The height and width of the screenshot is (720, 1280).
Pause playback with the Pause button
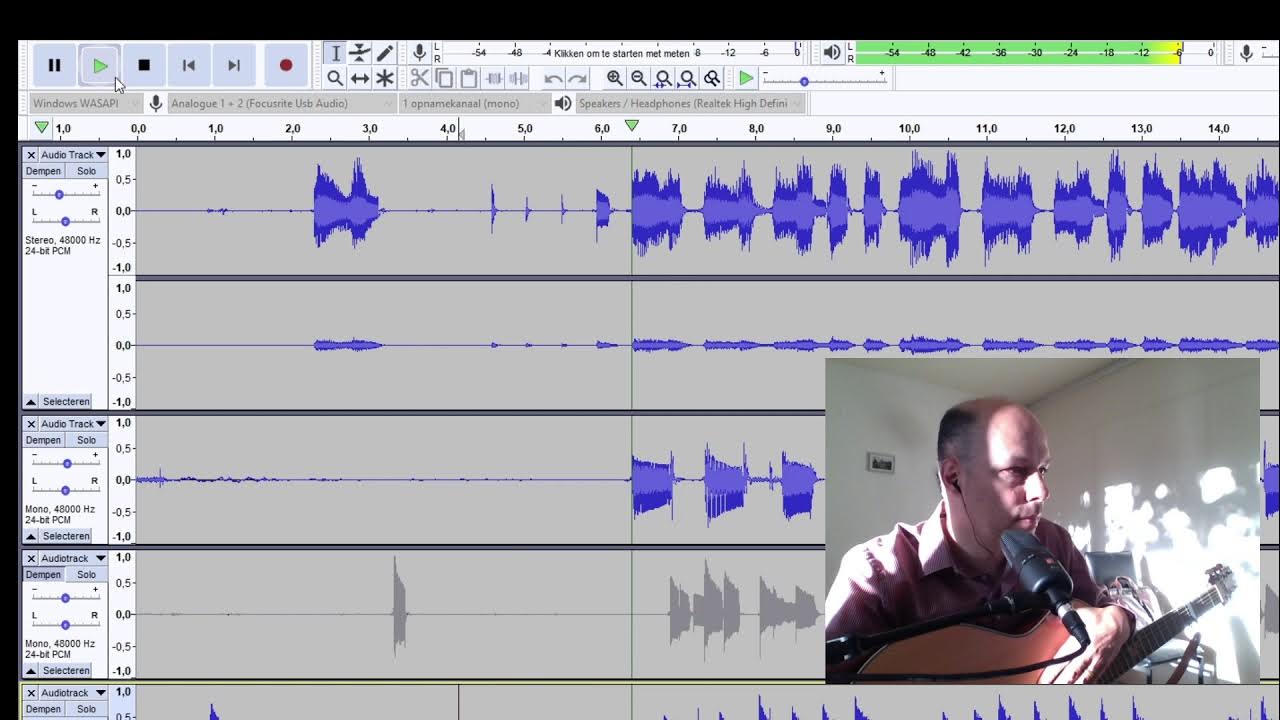[x=54, y=65]
